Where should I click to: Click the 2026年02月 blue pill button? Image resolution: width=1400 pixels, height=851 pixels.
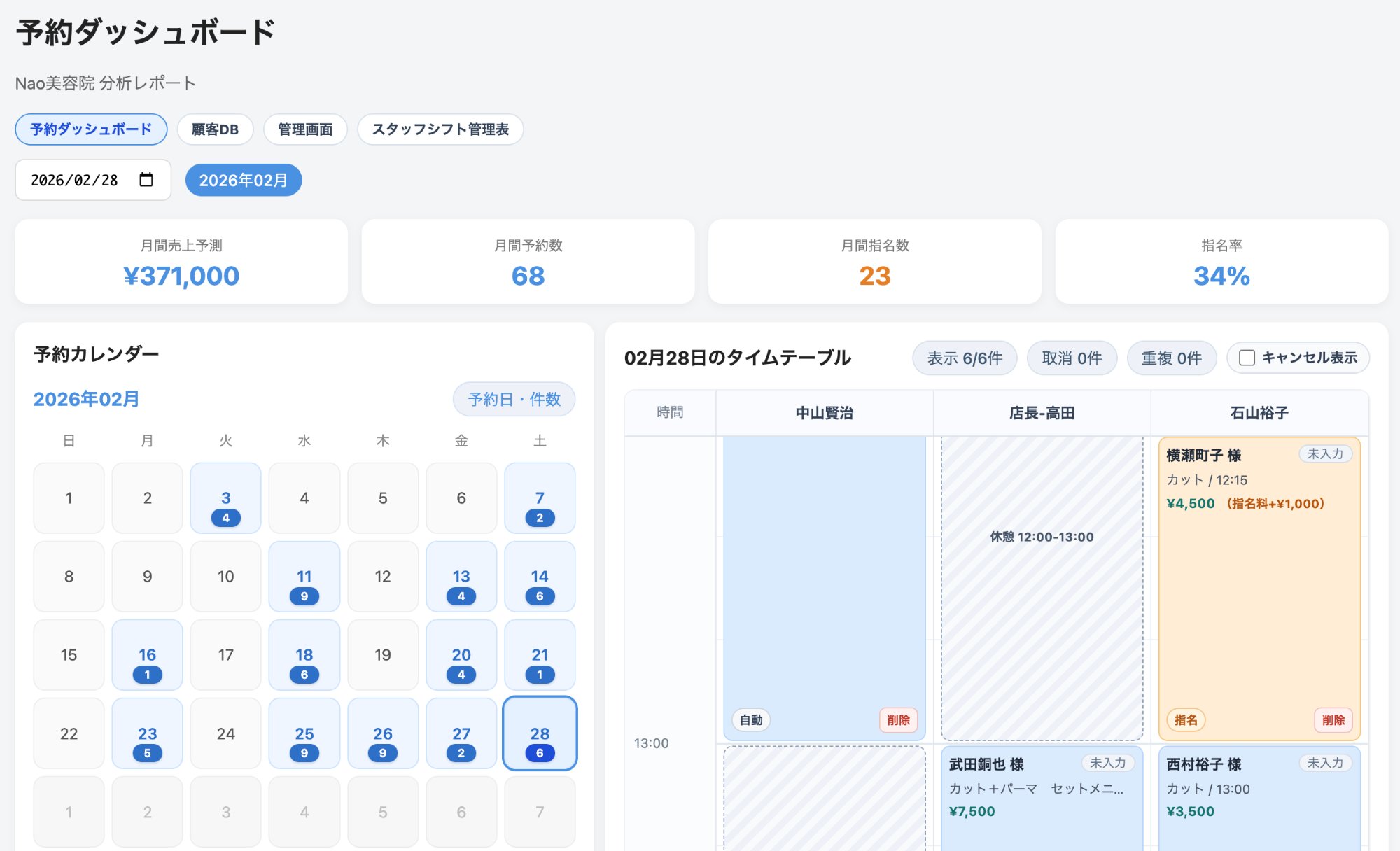coord(244,181)
